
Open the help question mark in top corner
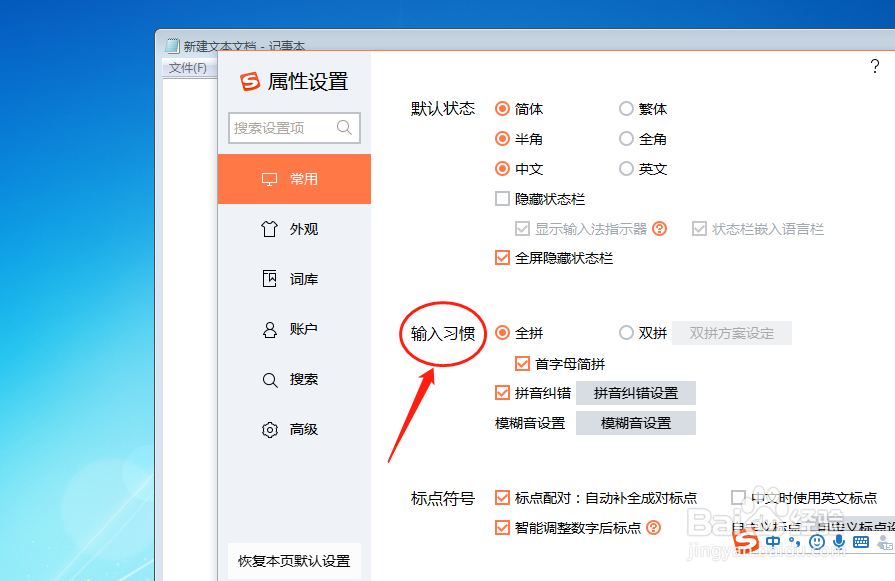click(x=874, y=66)
